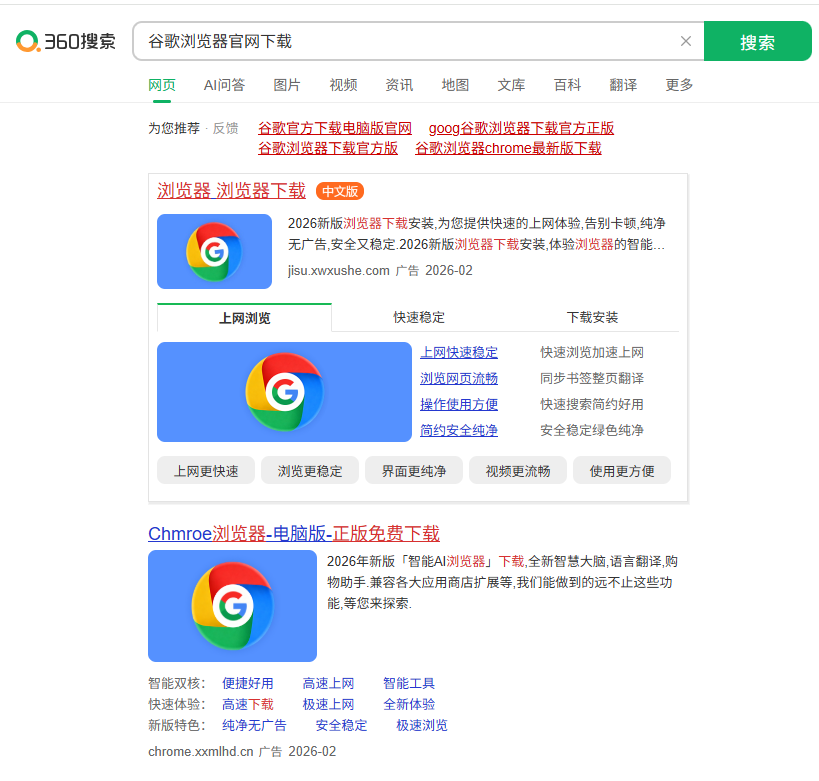The image size is (819, 781).
Task: Switch to the AI问答 tab
Action: pos(224,85)
